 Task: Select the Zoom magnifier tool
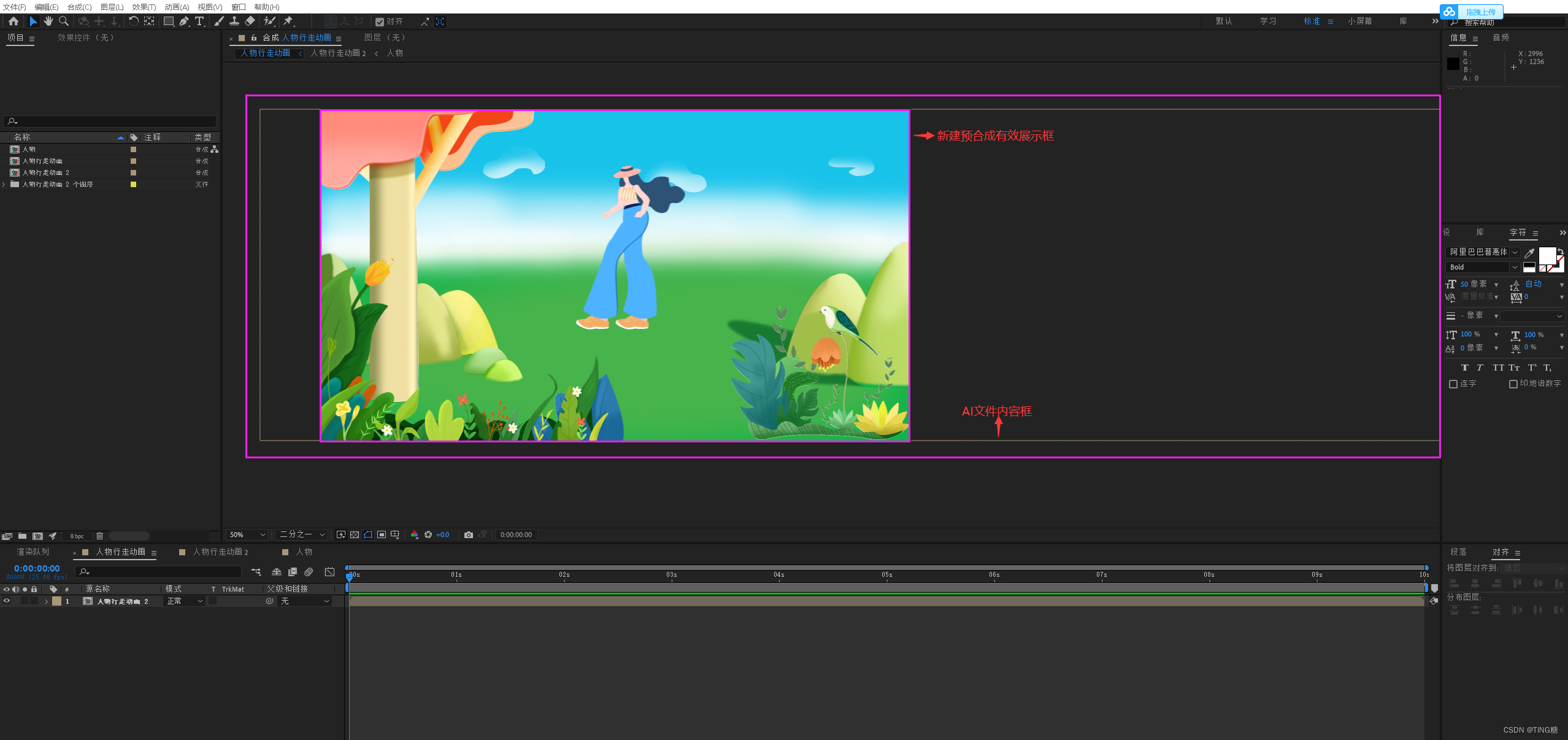63,21
